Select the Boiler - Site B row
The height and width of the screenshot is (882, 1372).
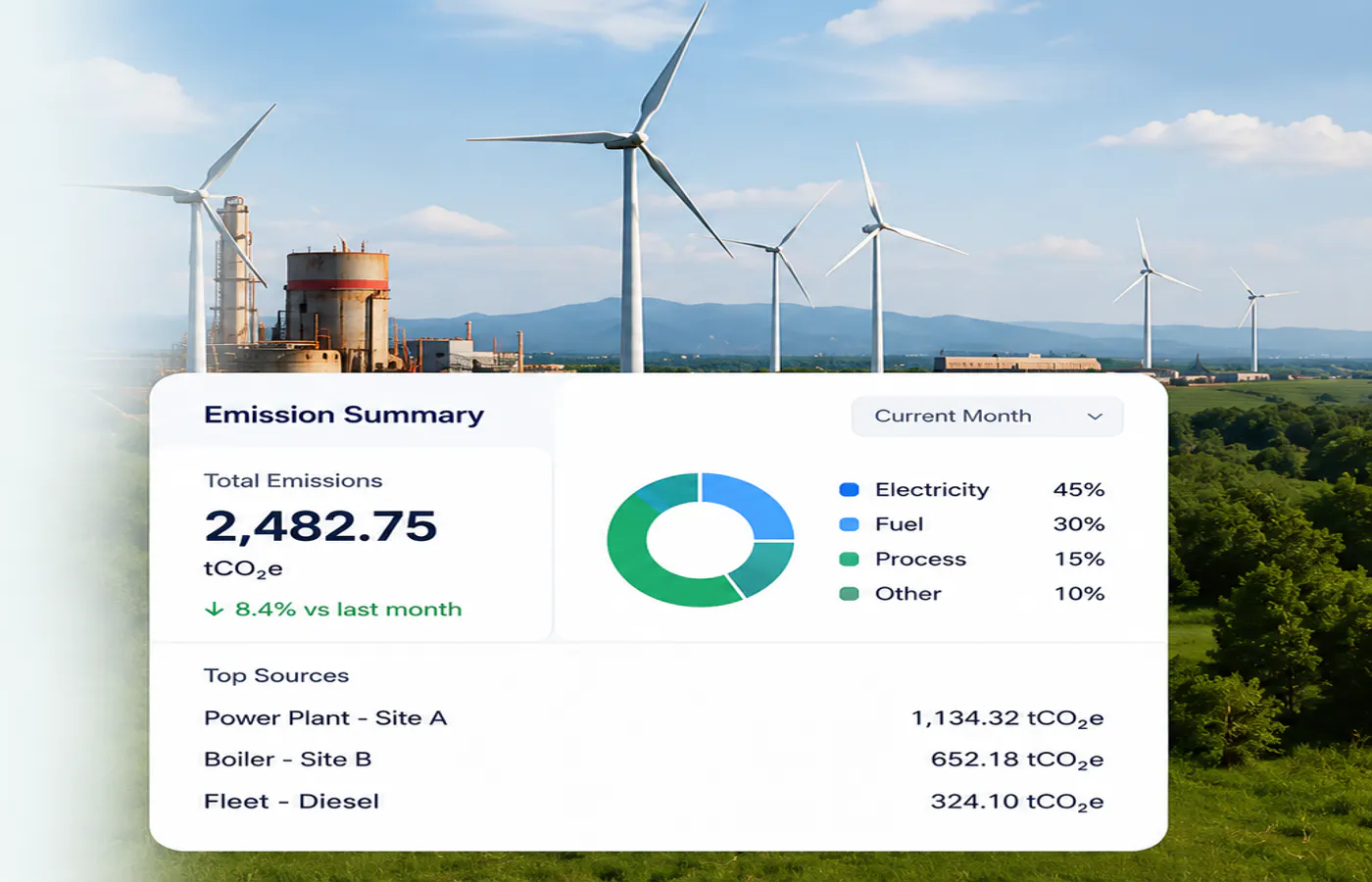coord(654,759)
